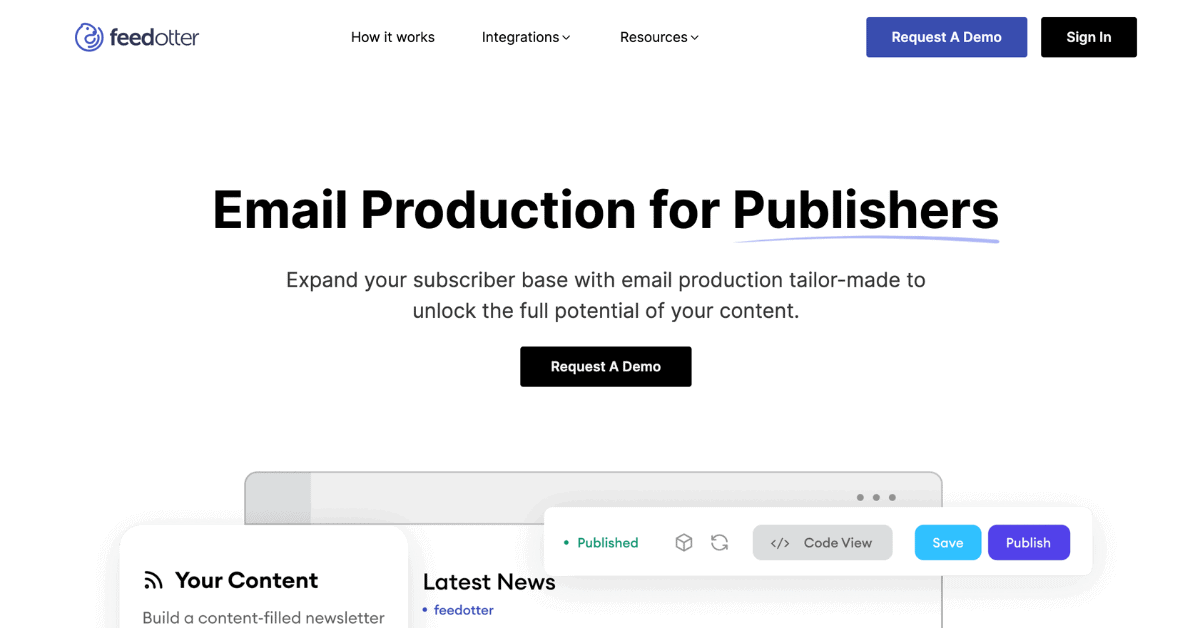Click the sync arrows refresh icon
The image size is (1200, 628).
coord(719,542)
